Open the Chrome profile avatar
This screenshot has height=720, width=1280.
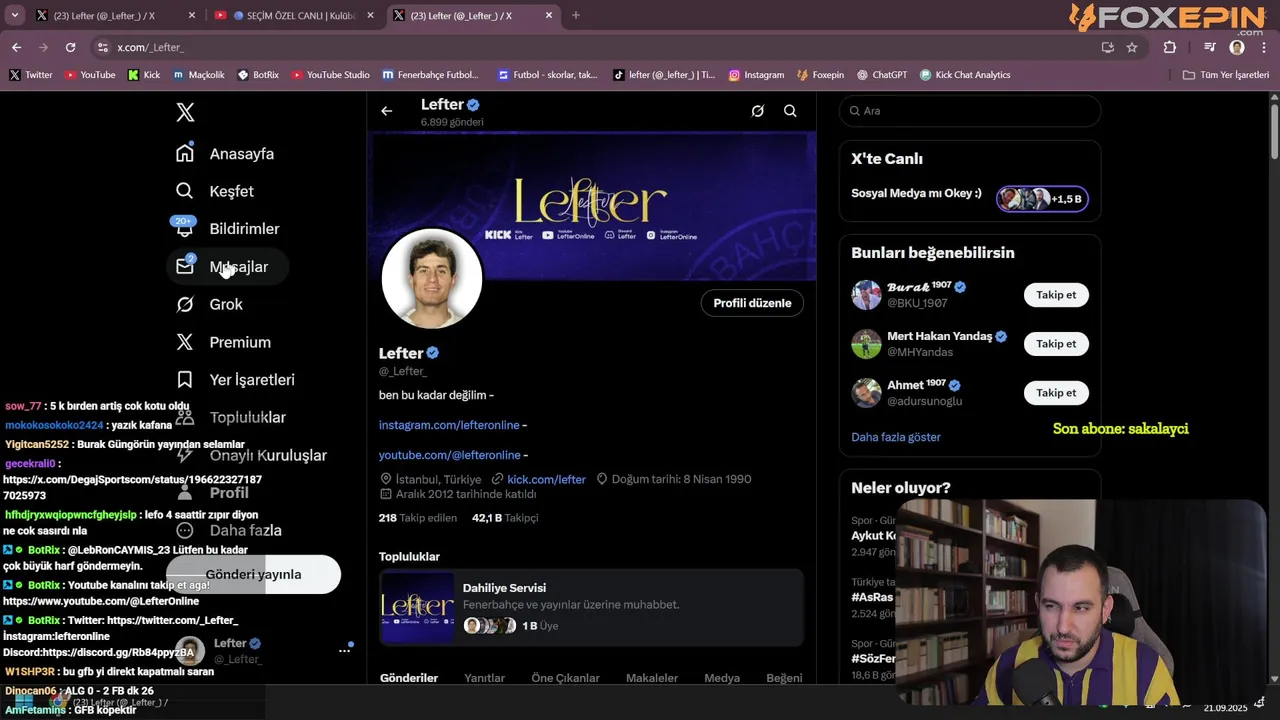[1237, 47]
